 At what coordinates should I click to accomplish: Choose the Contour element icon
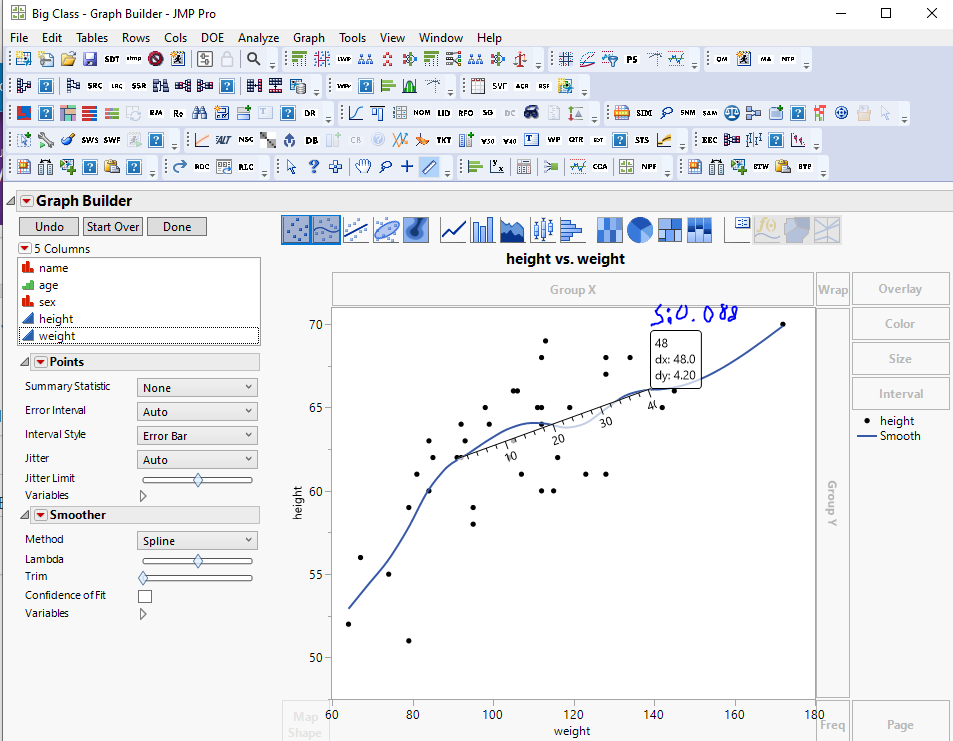416,230
